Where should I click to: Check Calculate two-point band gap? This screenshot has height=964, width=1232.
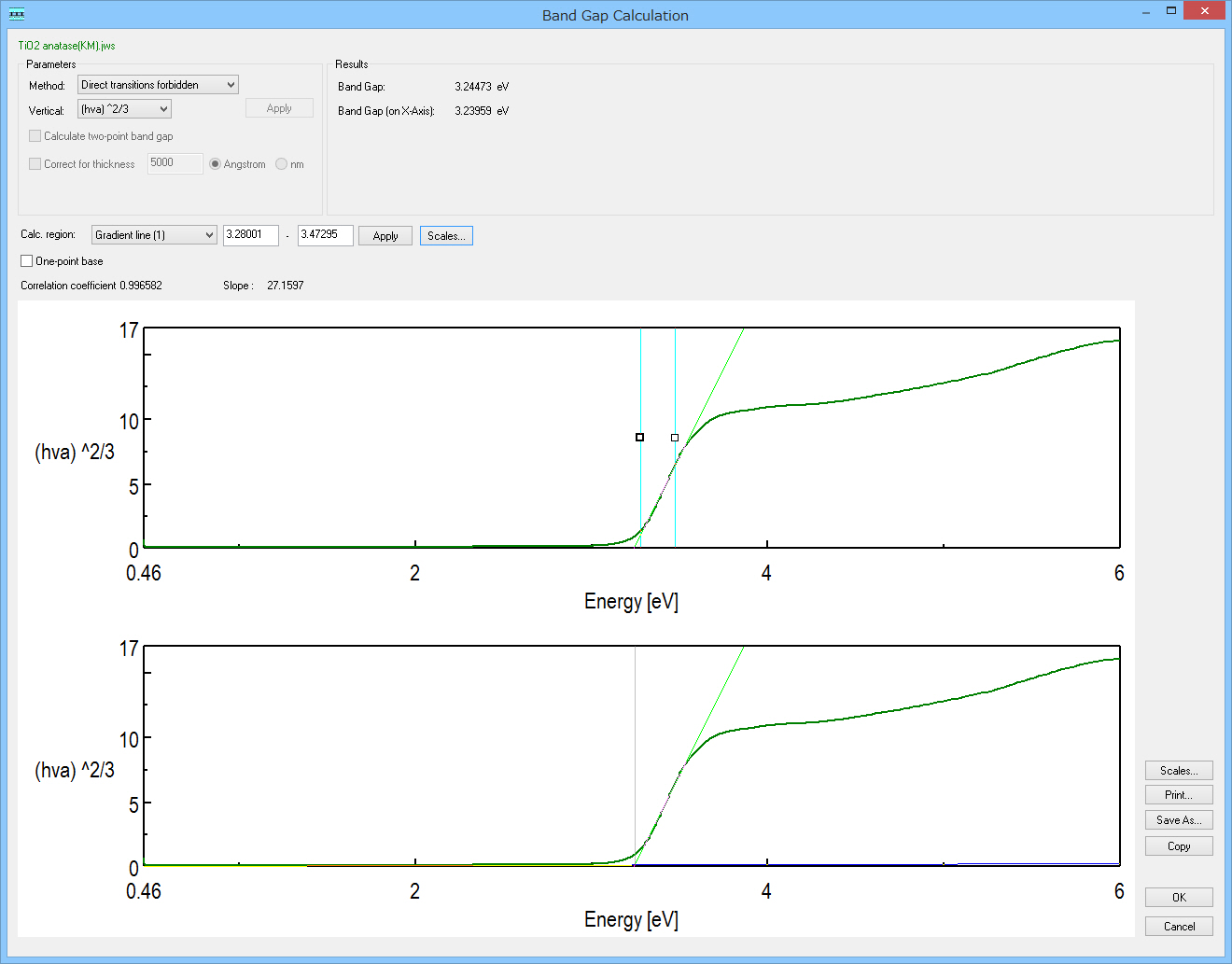tap(35, 136)
